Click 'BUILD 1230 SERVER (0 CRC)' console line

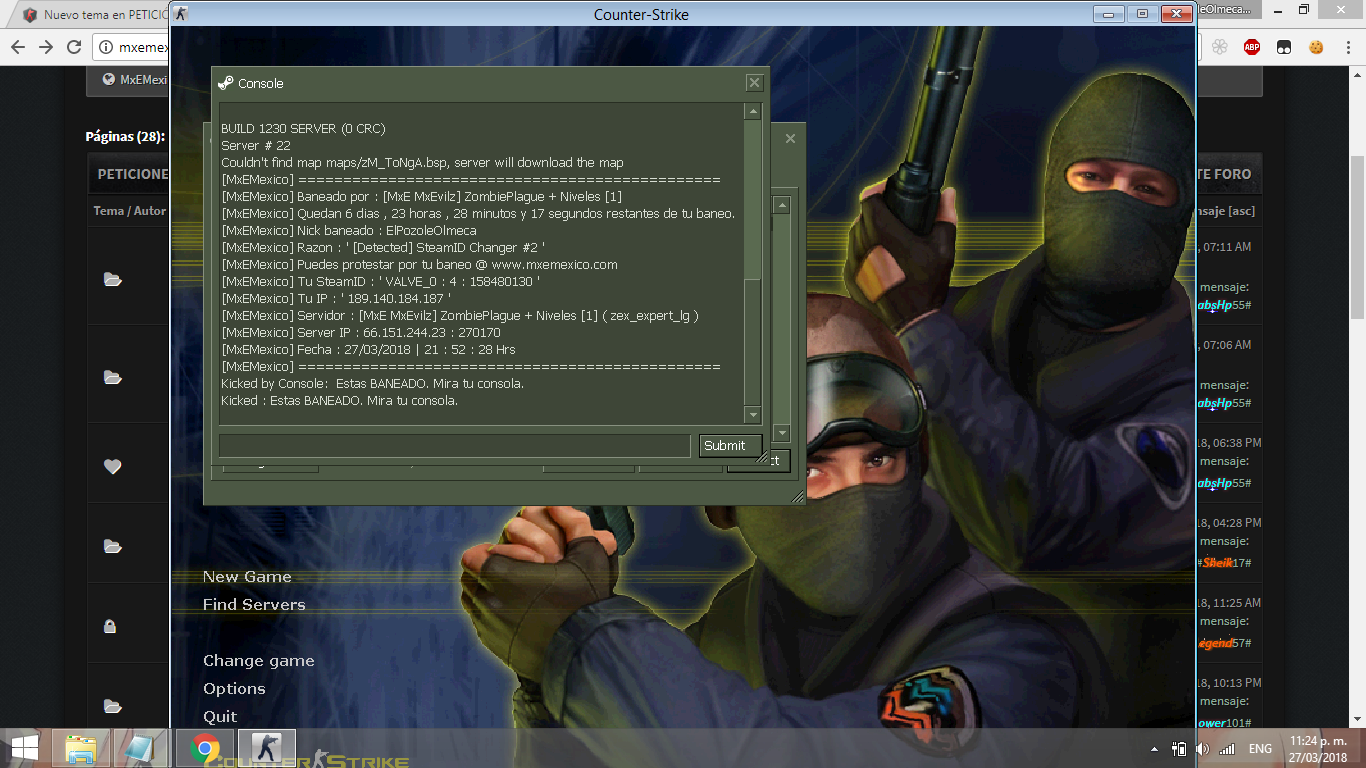(303, 129)
